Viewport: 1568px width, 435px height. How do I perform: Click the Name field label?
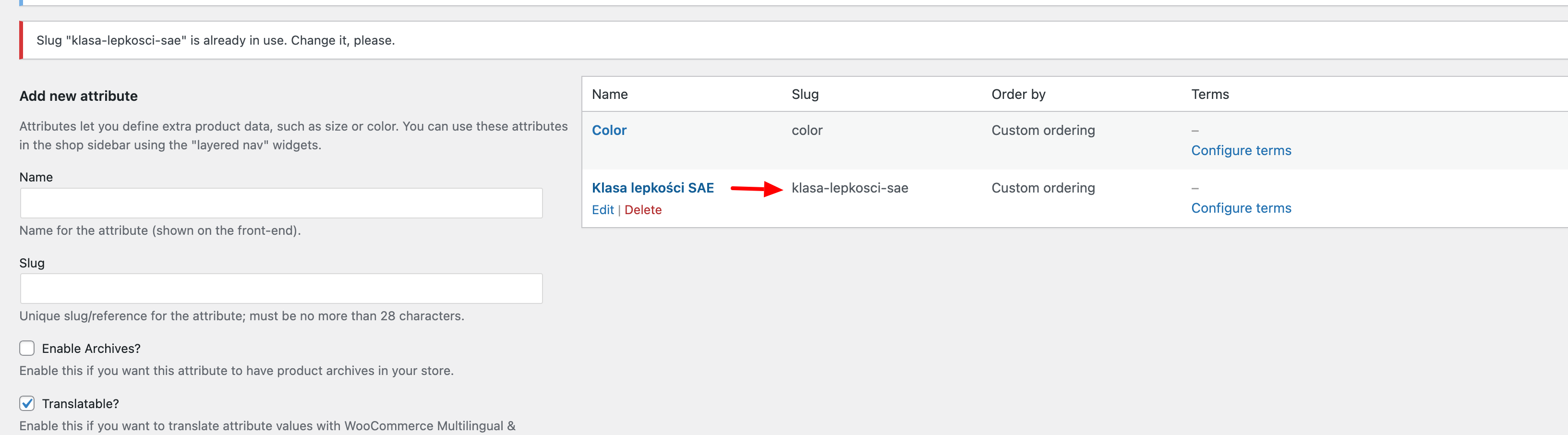coord(36,177)
